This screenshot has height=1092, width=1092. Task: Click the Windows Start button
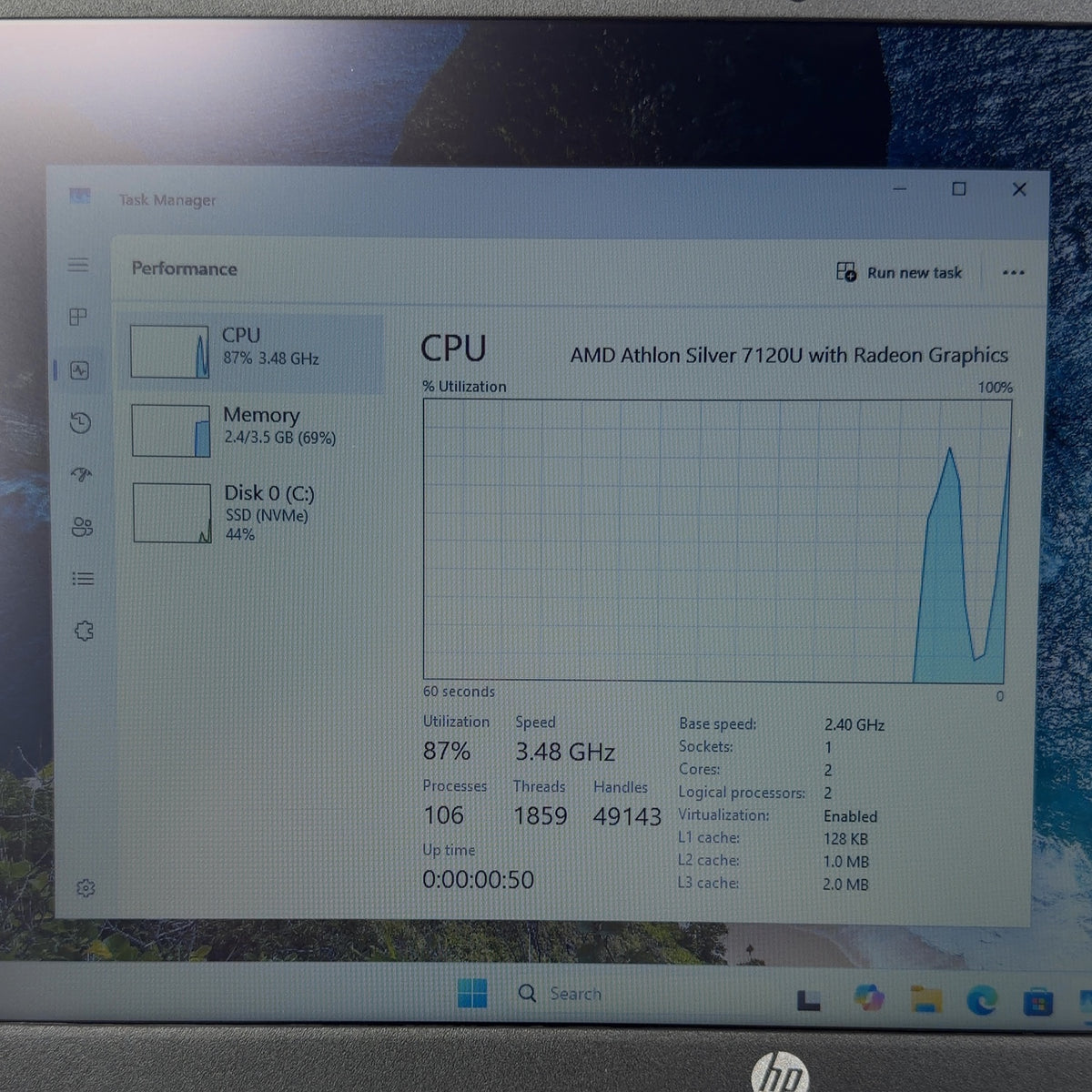tap(471, 993)
